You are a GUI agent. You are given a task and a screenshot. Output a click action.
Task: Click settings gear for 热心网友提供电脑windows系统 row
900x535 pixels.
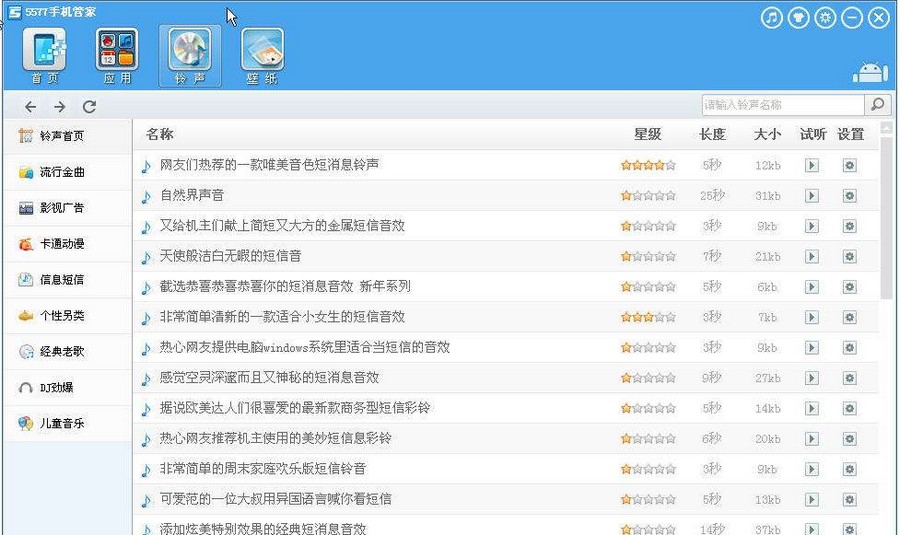(849, 348)
